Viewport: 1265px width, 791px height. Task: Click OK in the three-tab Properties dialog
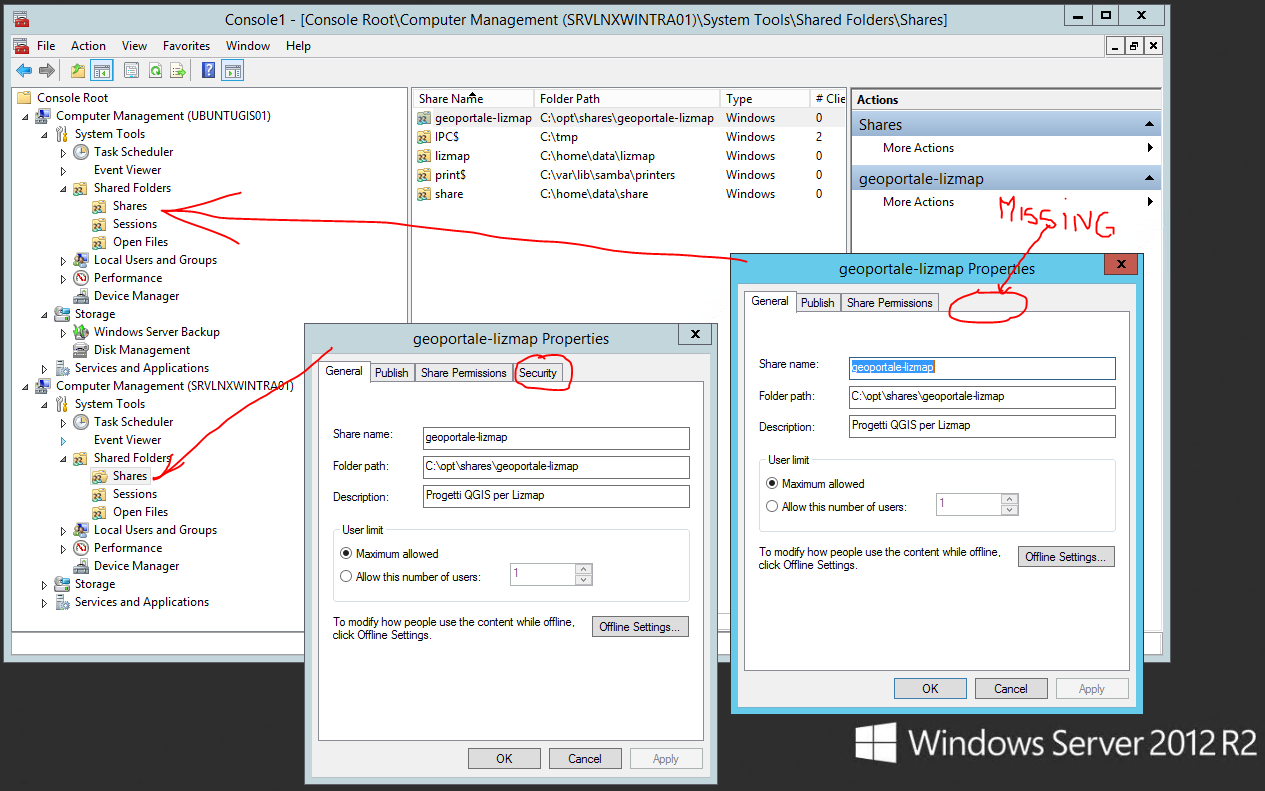tap(930, 689)
